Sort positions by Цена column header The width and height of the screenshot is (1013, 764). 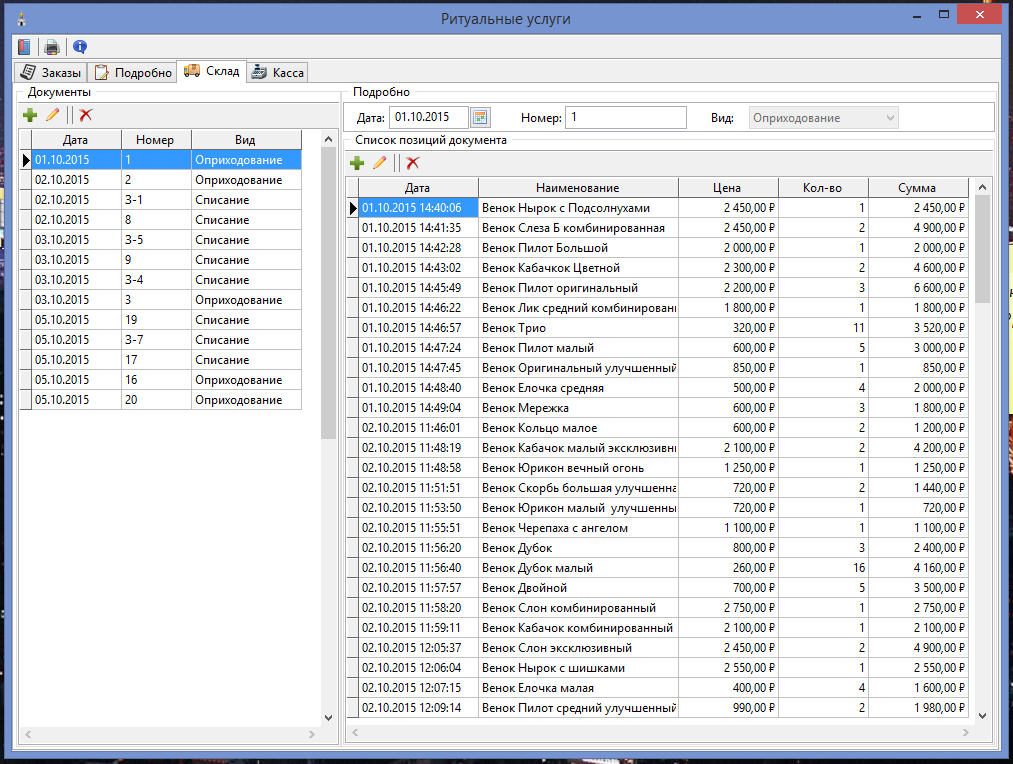(728, 188)
